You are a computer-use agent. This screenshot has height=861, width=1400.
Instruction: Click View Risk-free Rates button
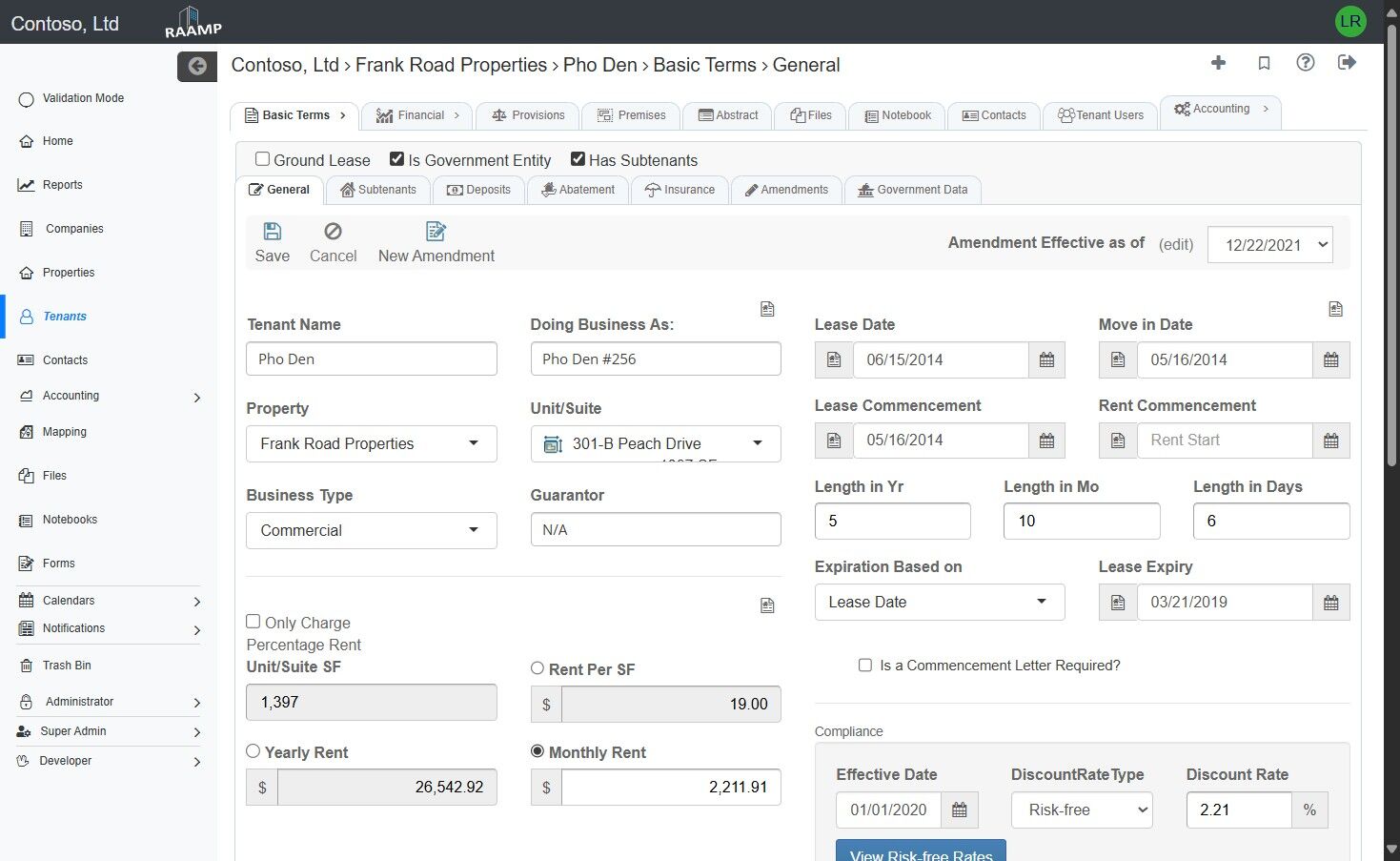pyautogui.click(x=921, y=852)
